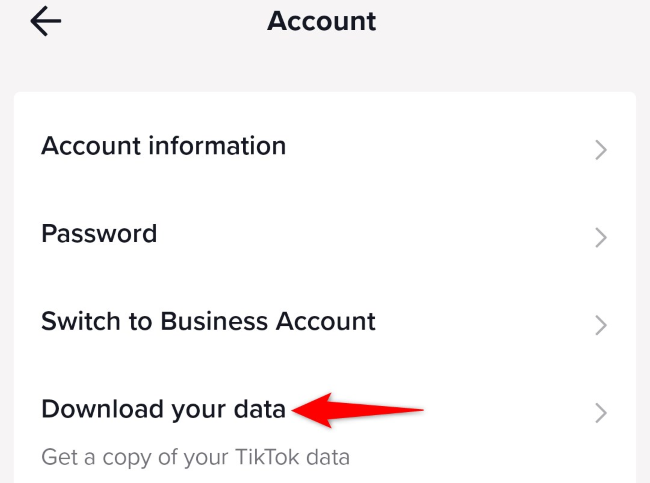Tap the Download your data label

click(x=163, y=408)
